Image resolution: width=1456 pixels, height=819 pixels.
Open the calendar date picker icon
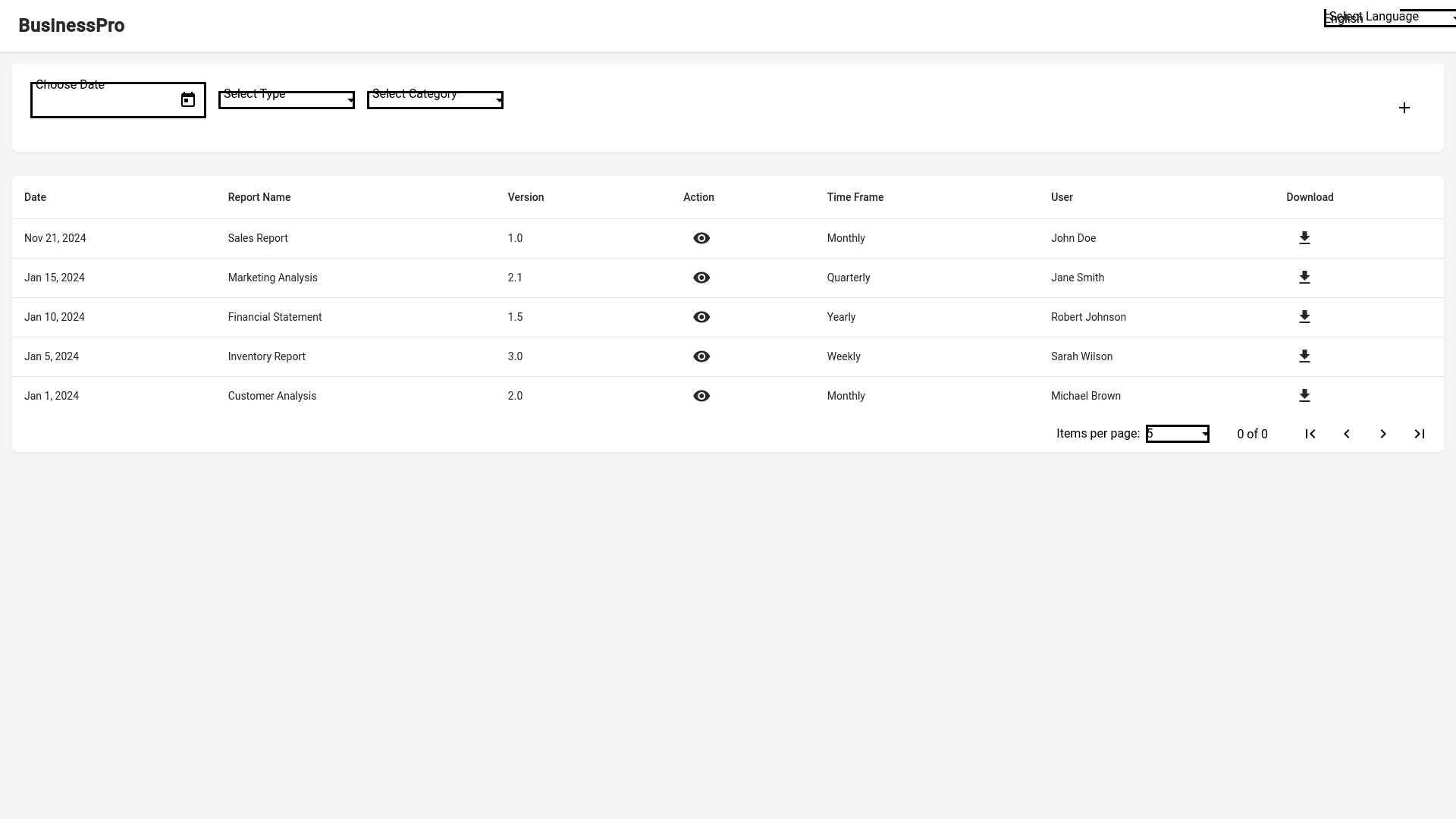[x=188, y=100]
